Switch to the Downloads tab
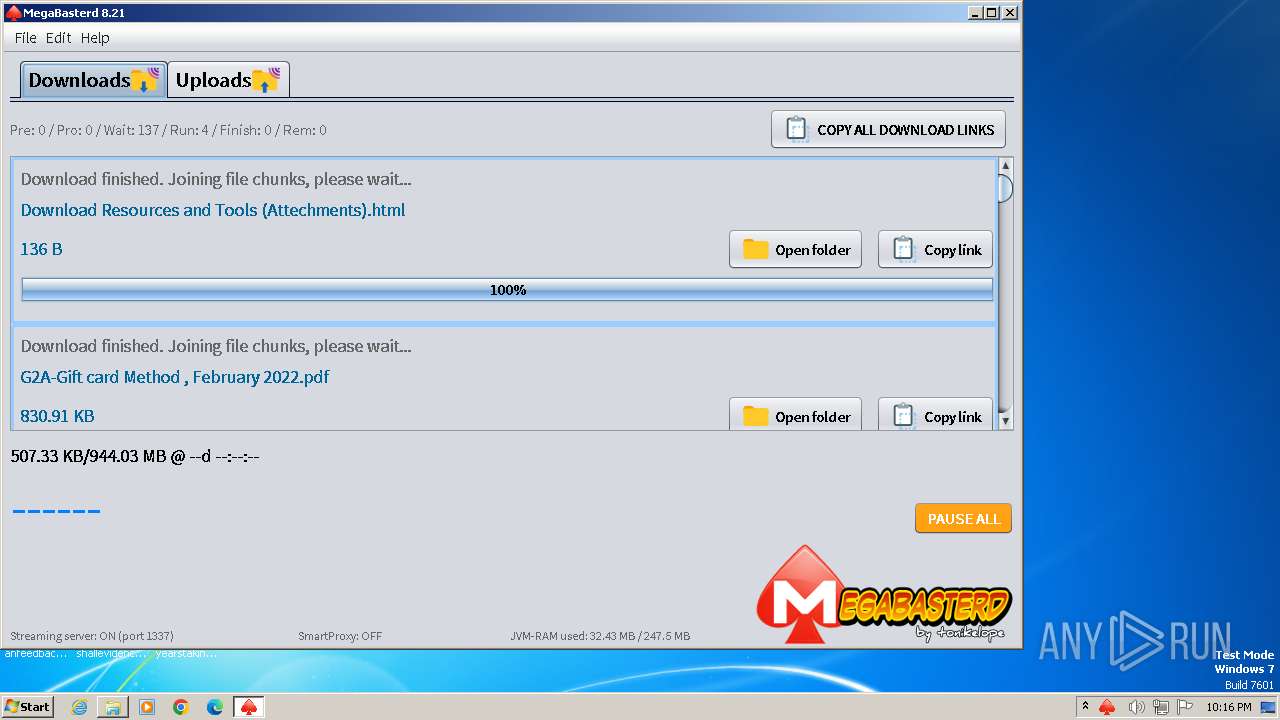Image resolution: width=1280 pixels, height=720 pixels. (x=93, y=80)
